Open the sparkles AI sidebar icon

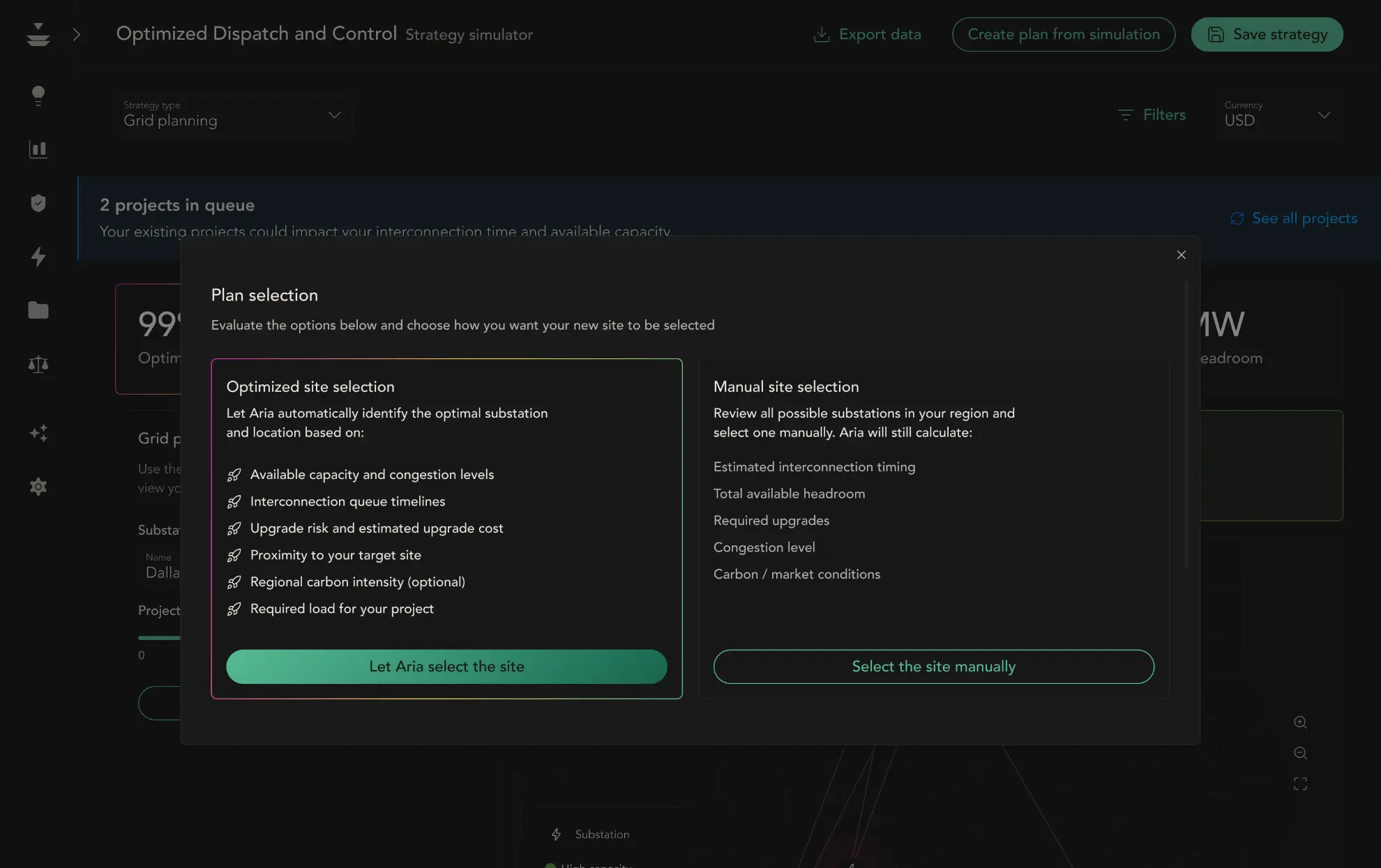click(38, 433)
